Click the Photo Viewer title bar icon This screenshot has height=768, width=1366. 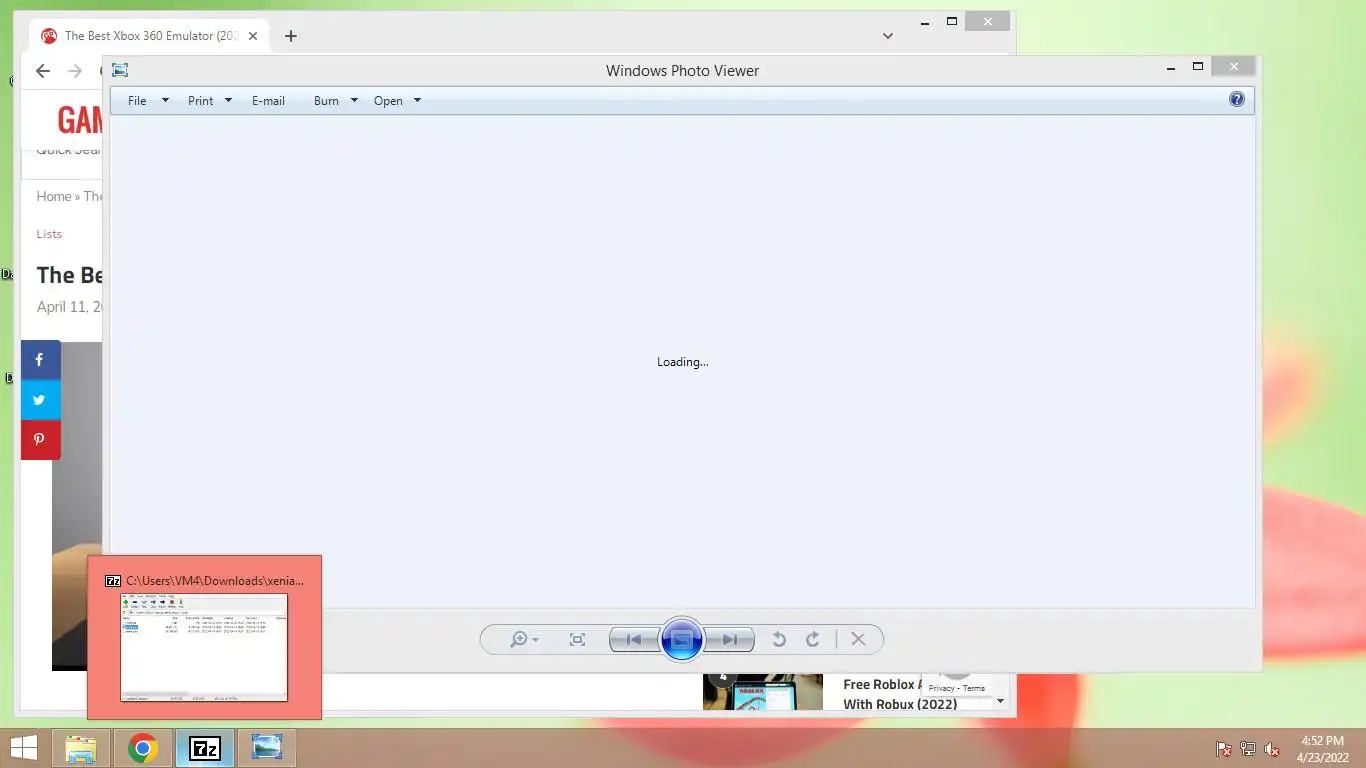(120, 70)
